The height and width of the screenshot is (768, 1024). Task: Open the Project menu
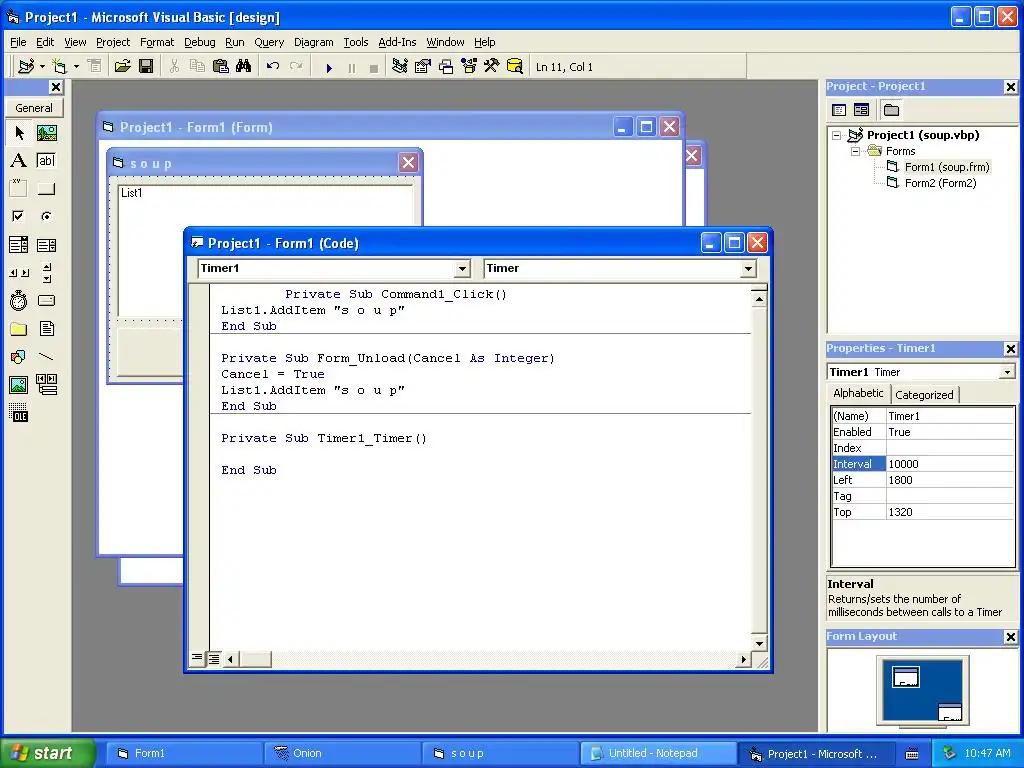pyautogui.click(x=113, y=42)
